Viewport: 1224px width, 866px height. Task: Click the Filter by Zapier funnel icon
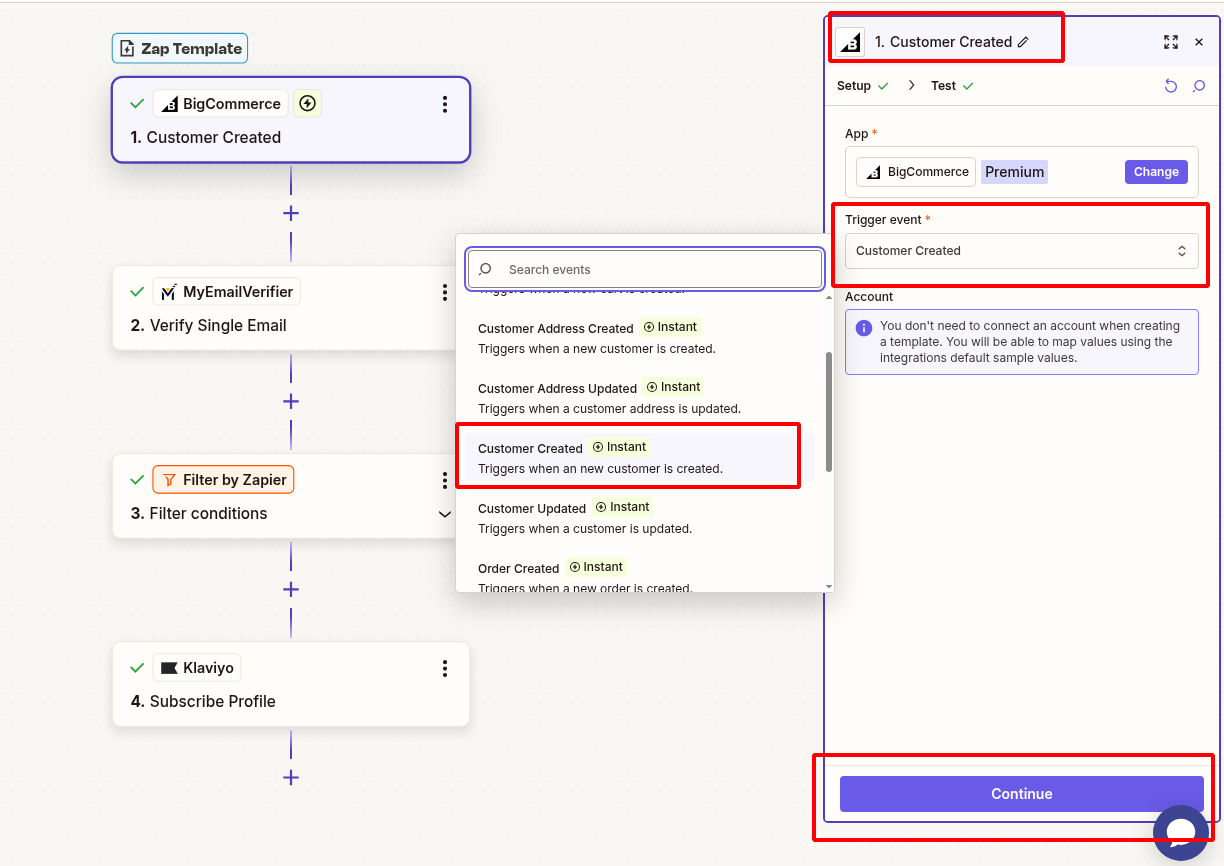(171, 479)
